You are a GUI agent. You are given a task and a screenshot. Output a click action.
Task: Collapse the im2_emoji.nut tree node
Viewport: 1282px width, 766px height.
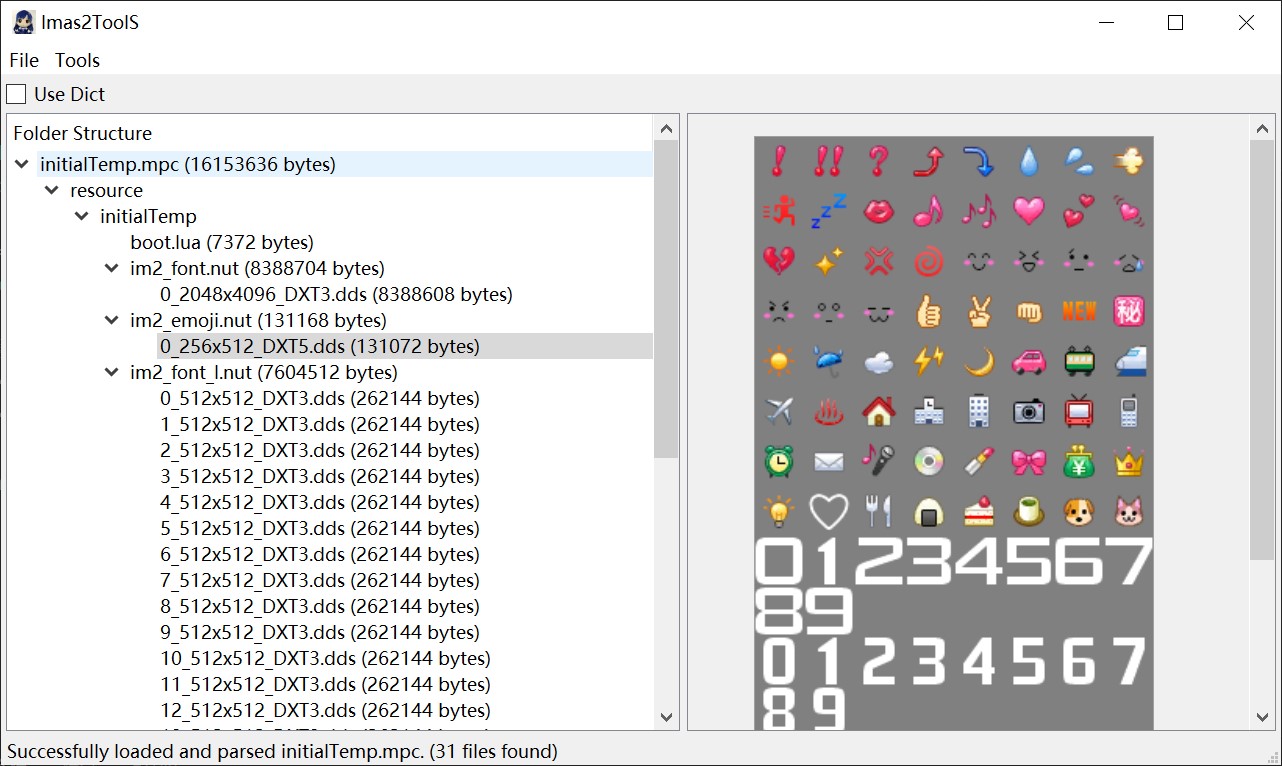pos(112,320)
